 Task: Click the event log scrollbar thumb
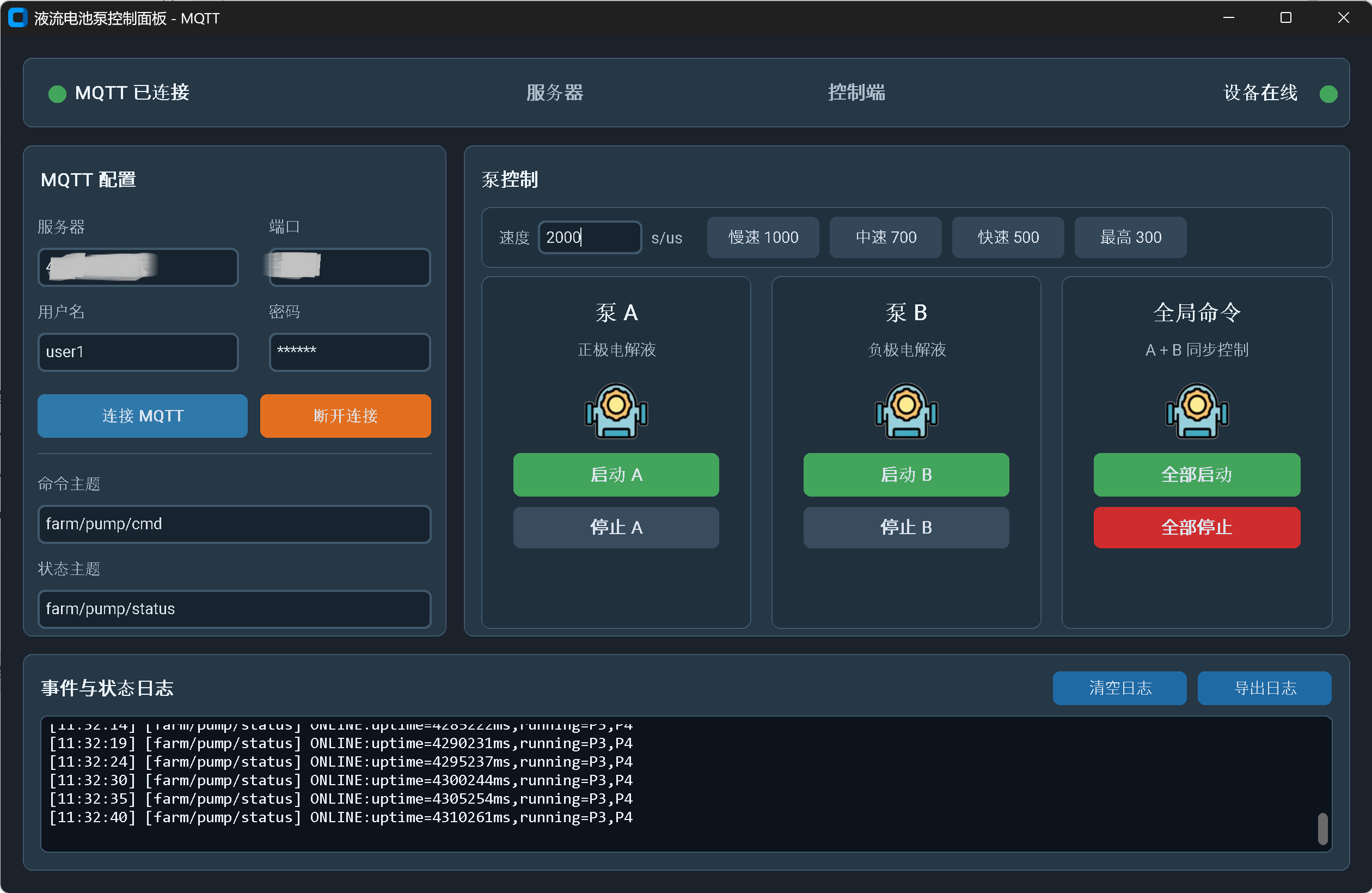coord(1322,828)
